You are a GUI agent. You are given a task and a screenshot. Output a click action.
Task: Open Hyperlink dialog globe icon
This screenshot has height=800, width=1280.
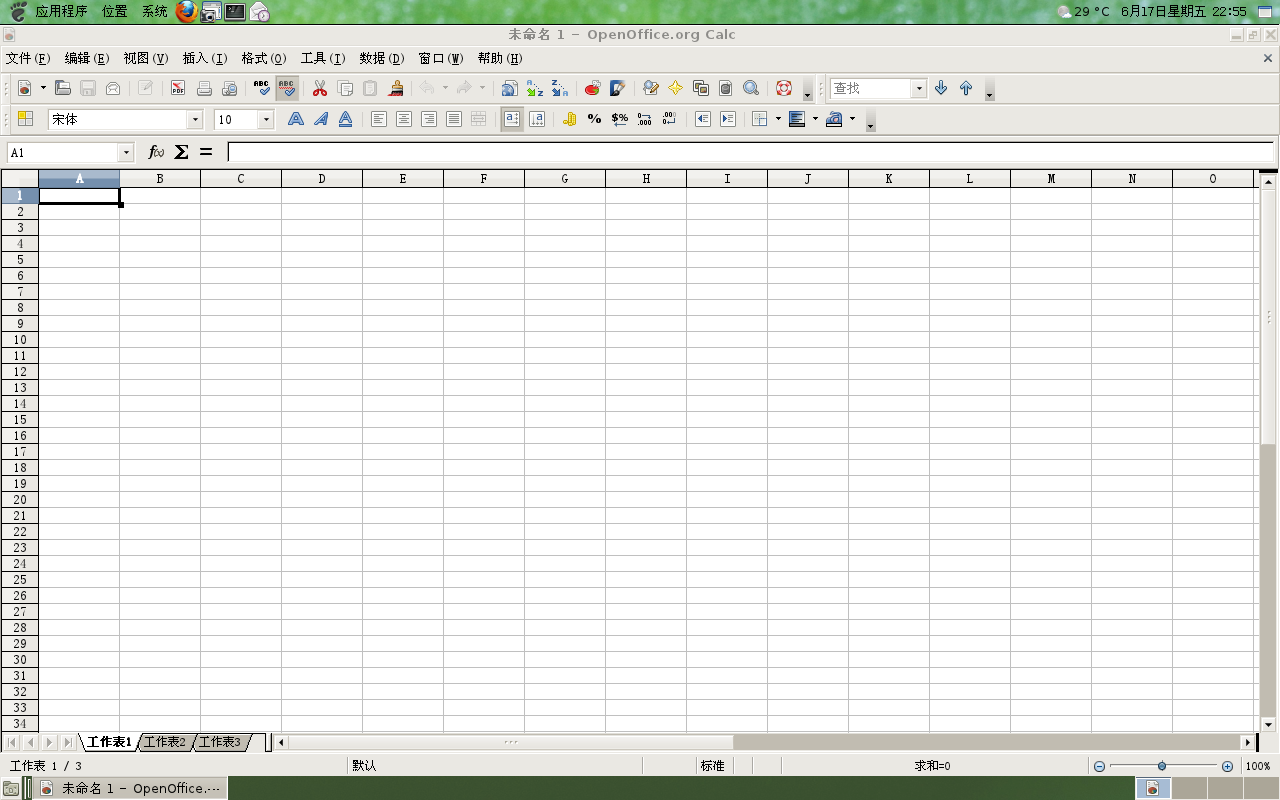pos(509,88)
